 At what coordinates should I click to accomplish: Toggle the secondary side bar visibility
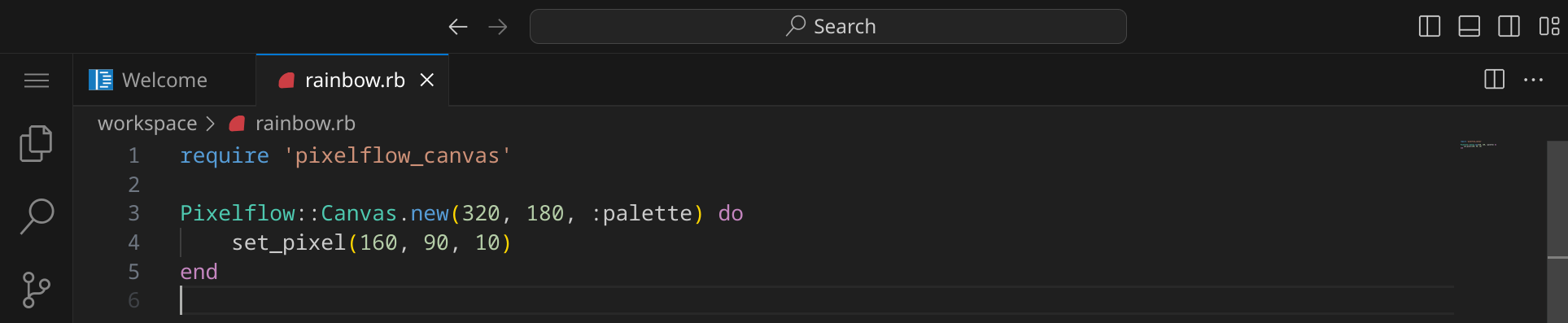click(1509, 27)
